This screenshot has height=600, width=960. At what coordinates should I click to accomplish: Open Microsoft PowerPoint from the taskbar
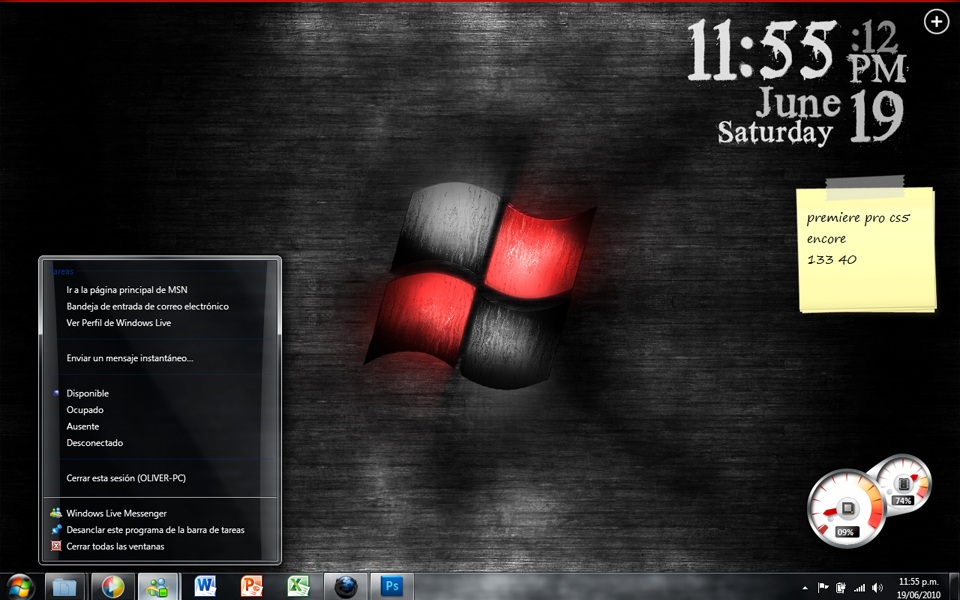click(250, 587)
